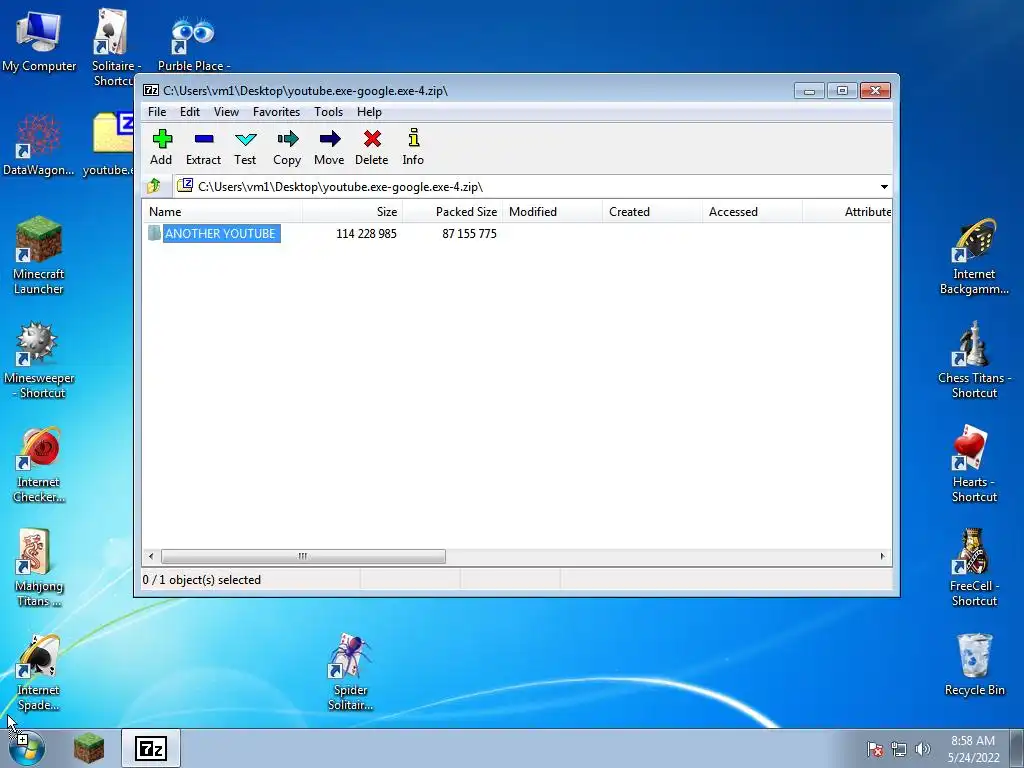This screenshot has width=1024, height=768.
Task: Select the Spider Solitaire desktop icon
Action: [x=351, y=673]
